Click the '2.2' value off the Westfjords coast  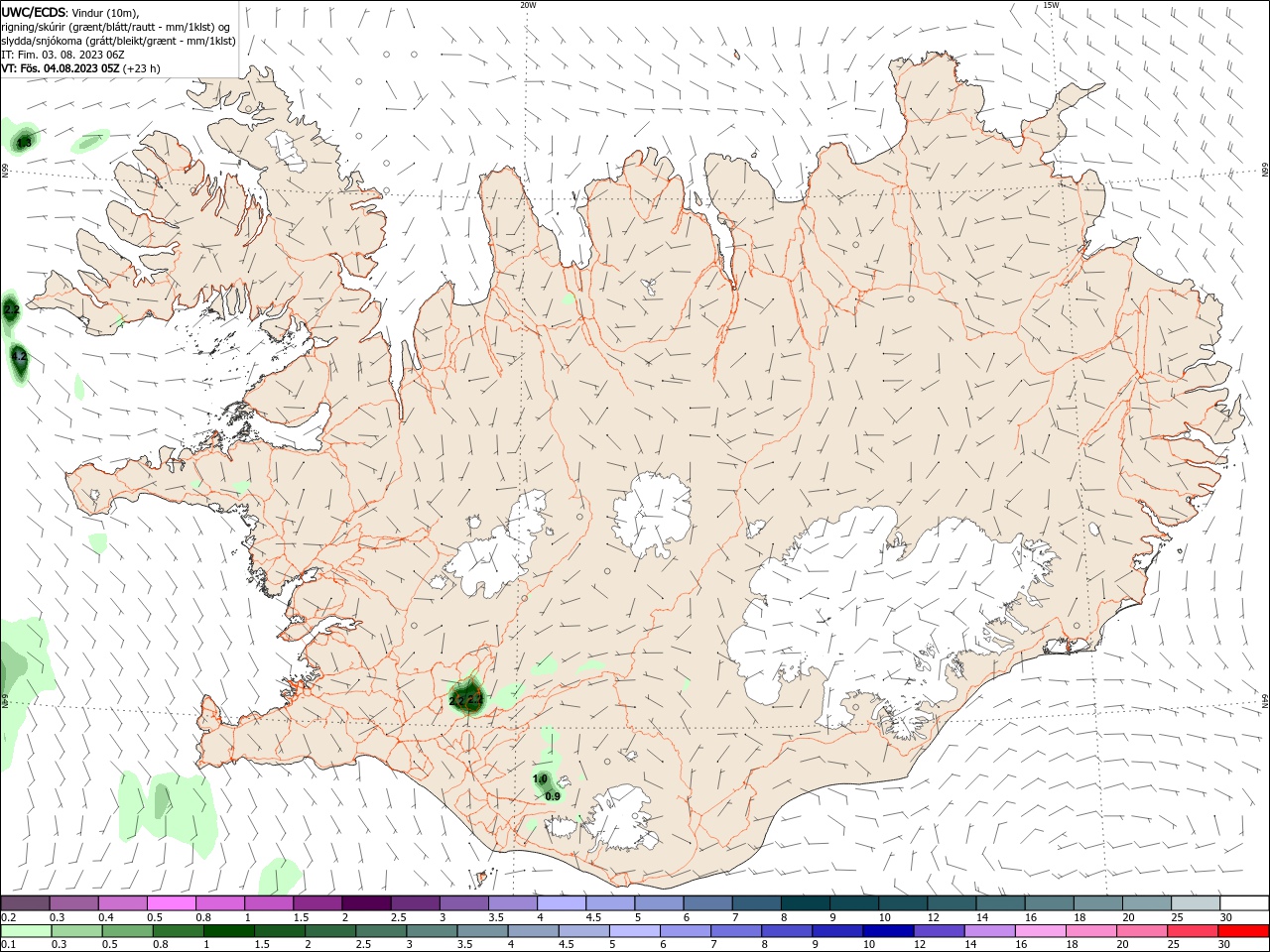click(x=12, y=310)
